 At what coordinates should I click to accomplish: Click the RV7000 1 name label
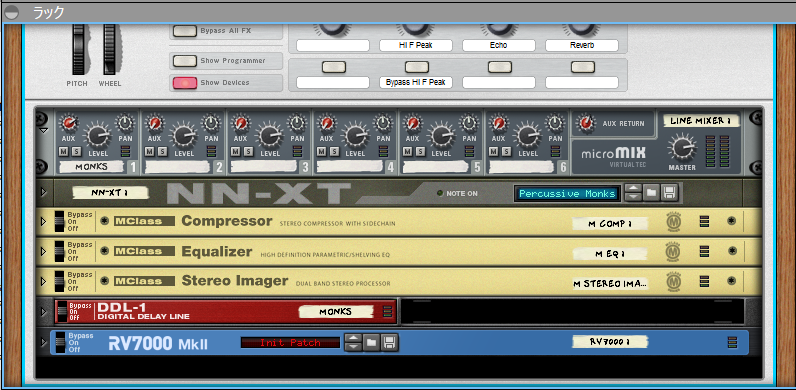click(610, 342)
